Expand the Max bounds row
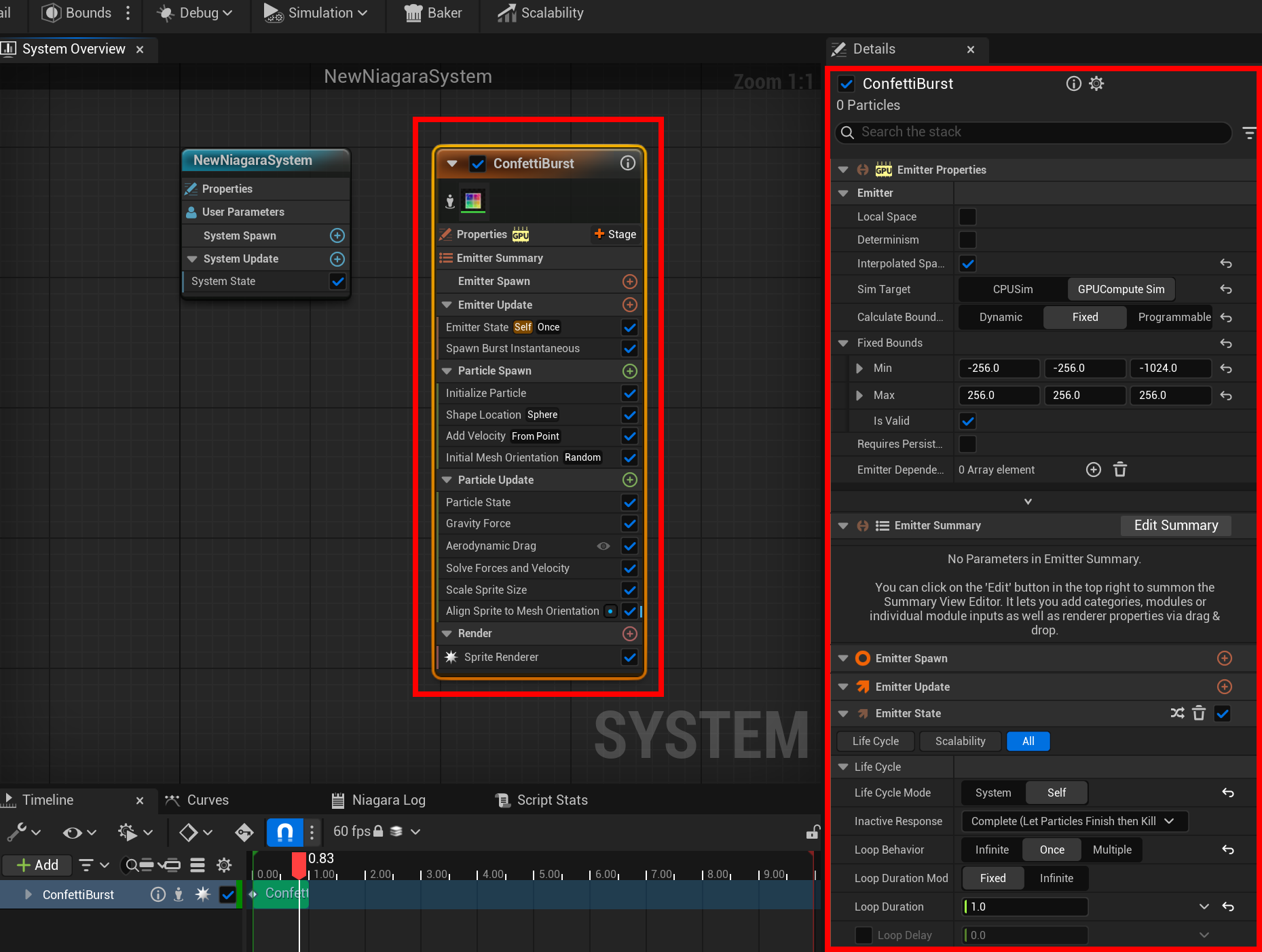1262x952 pixels. (859, 396)
